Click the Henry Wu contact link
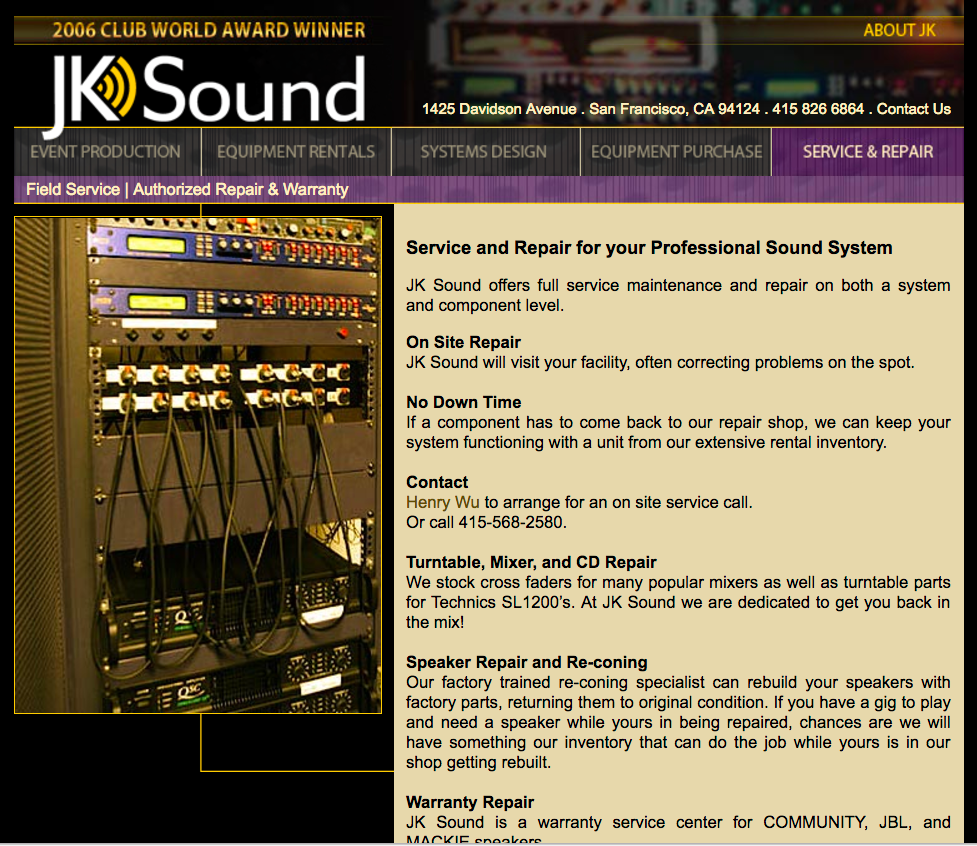This screenshot has width=977, height=846. [443, 502]
